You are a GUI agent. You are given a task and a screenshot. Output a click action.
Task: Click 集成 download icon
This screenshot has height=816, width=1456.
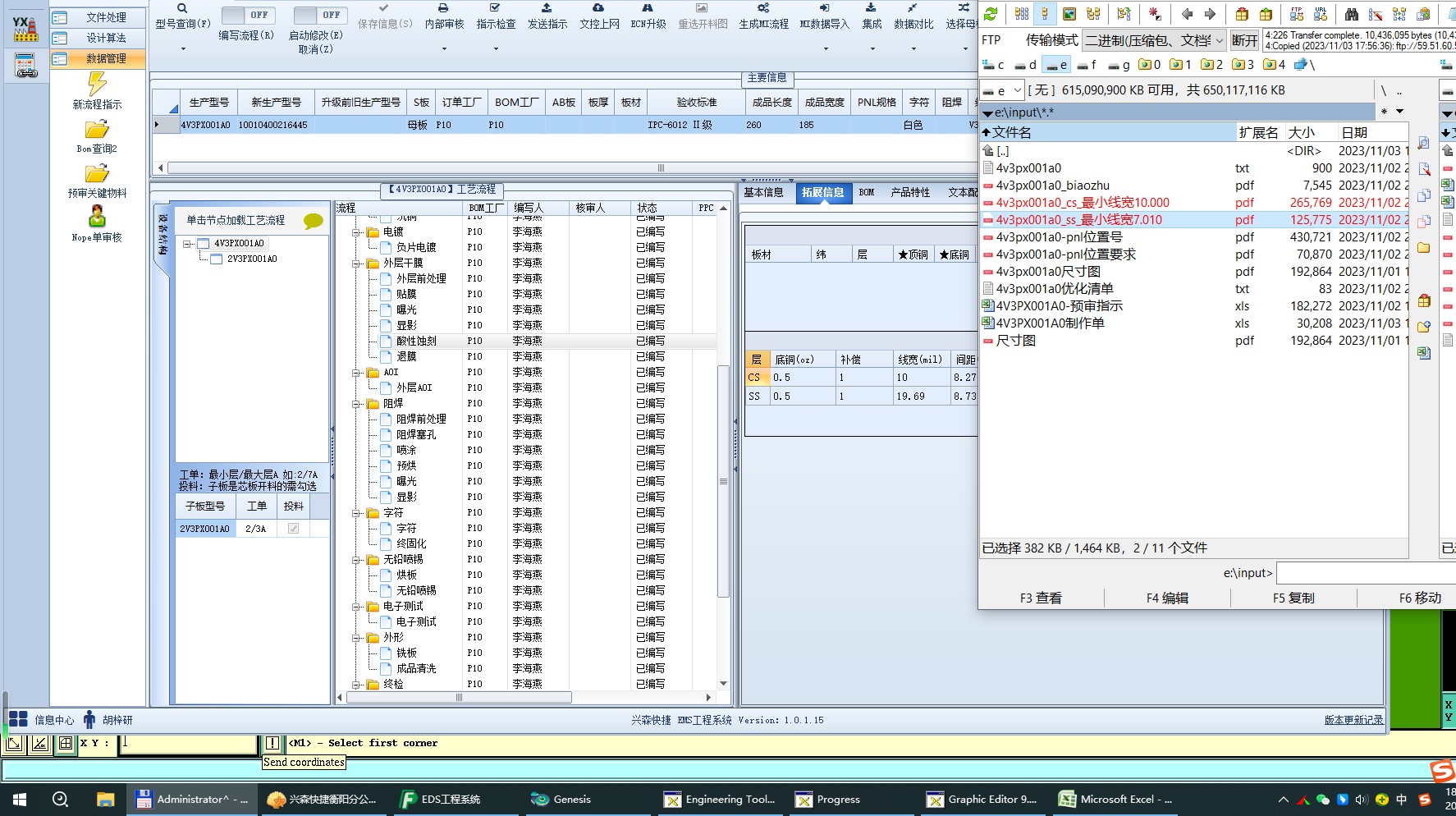click(x=871, y=8)
